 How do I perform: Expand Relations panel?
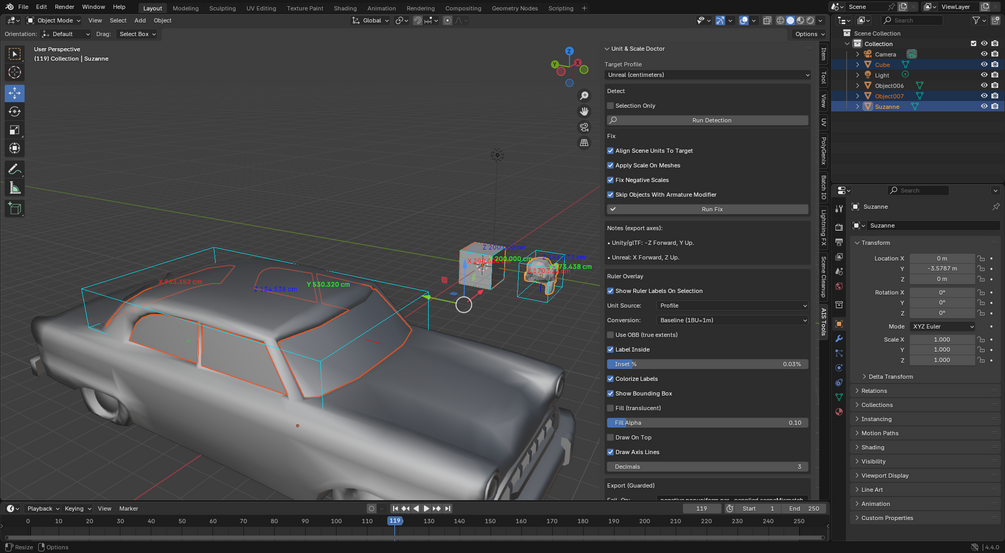(x=874, y=391)
